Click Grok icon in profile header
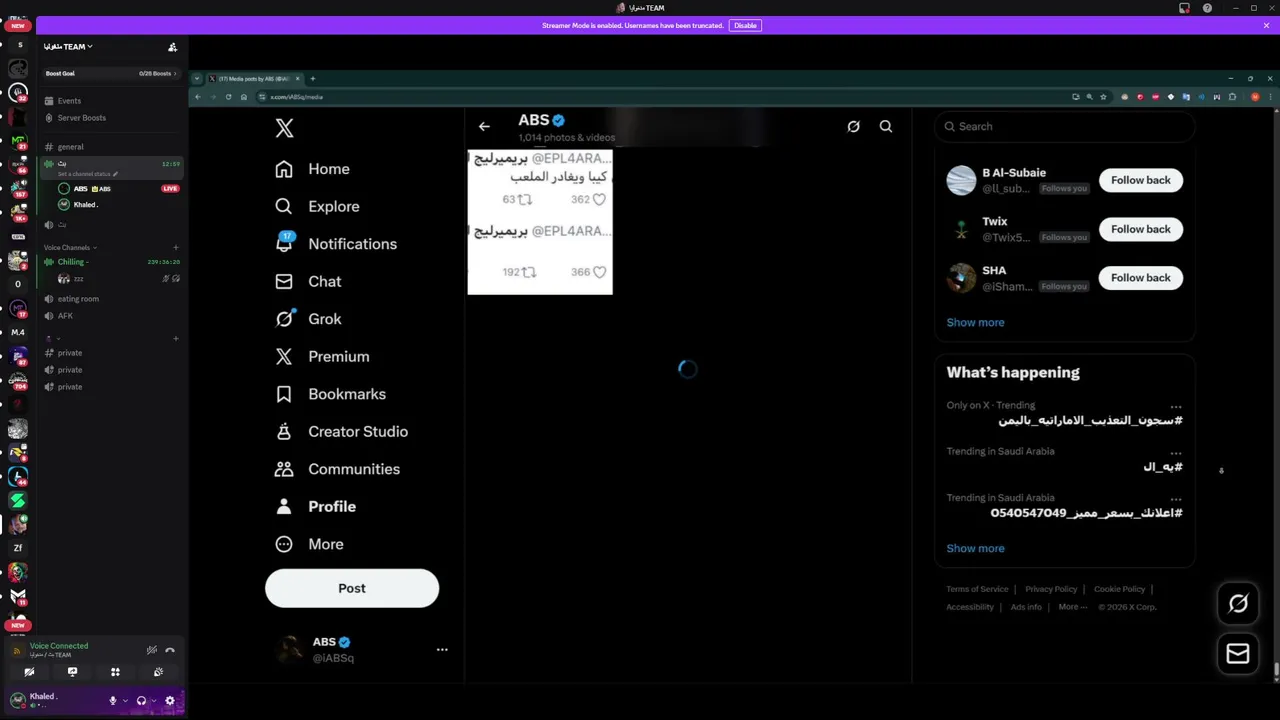The height and width of the screenshot is (720, 1280). (853, 127)
